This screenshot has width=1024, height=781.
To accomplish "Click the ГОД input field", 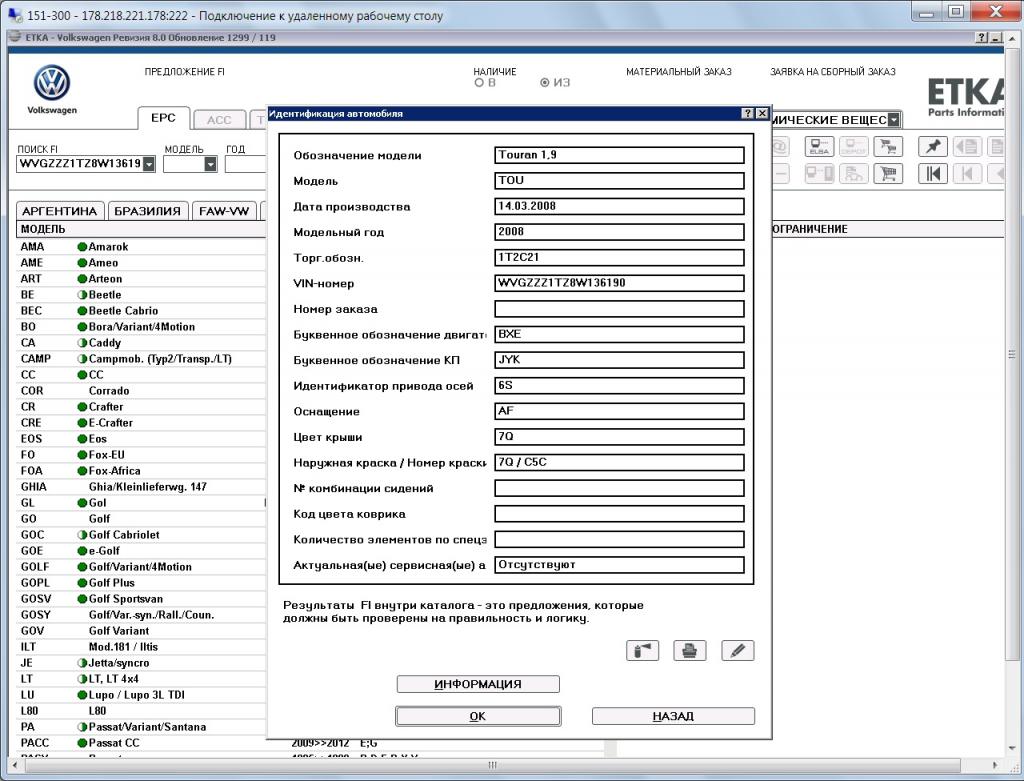I will click(246, 164).
